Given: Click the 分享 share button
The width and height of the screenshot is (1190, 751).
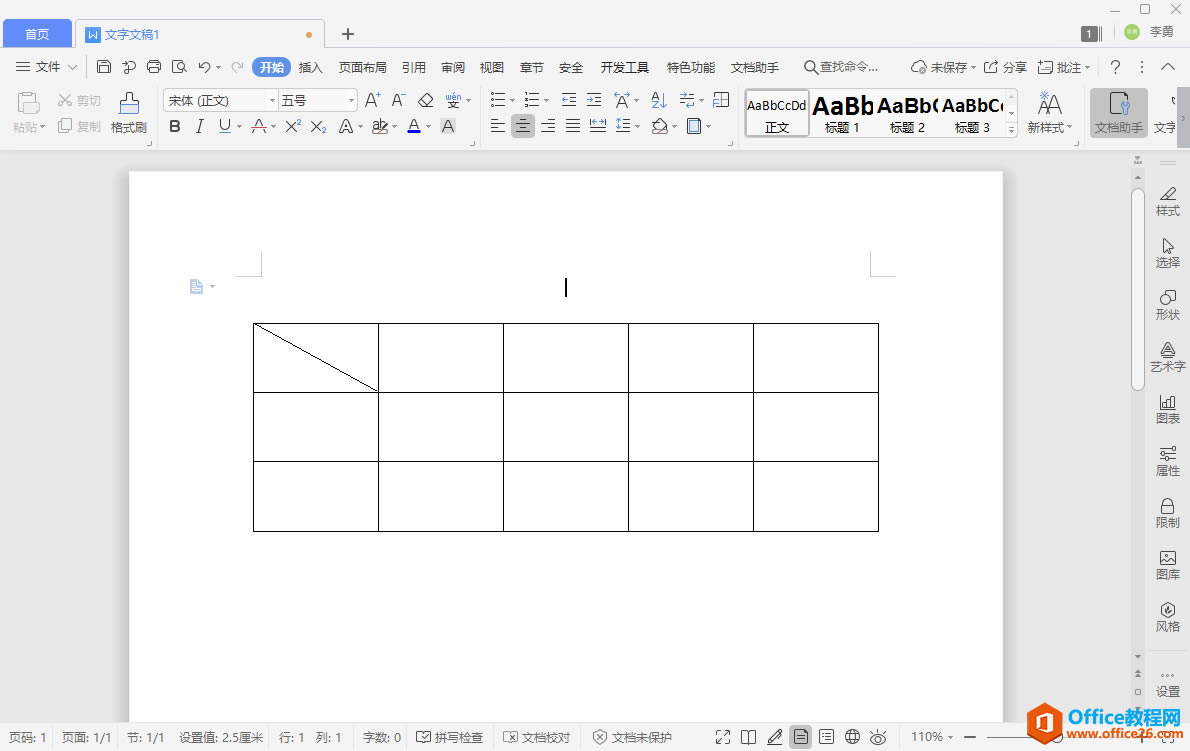Looking at the screenshot, I should tap(1005, 68).
